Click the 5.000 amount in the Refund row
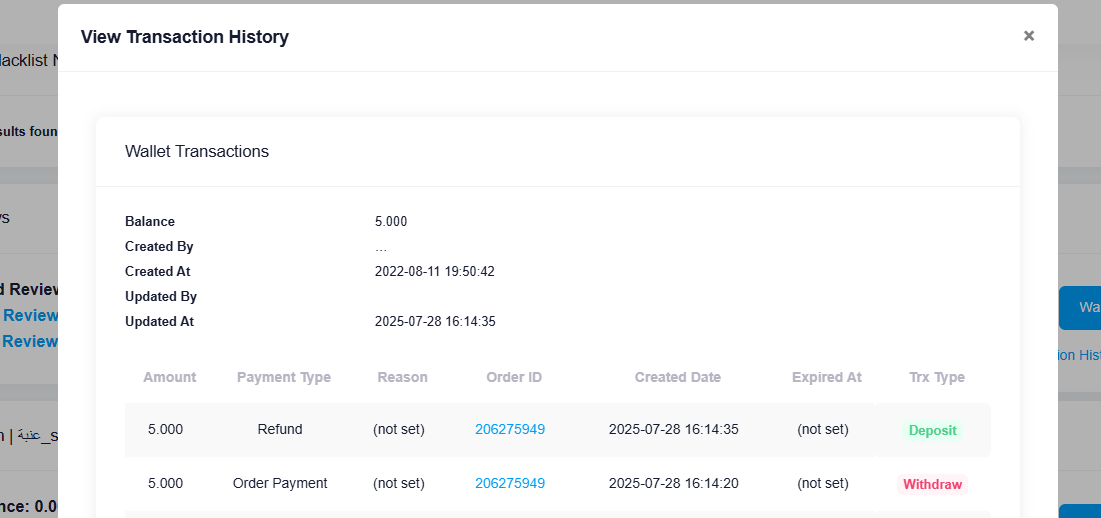The width and height of the screenshot is (1101, 518). point(166,429)
